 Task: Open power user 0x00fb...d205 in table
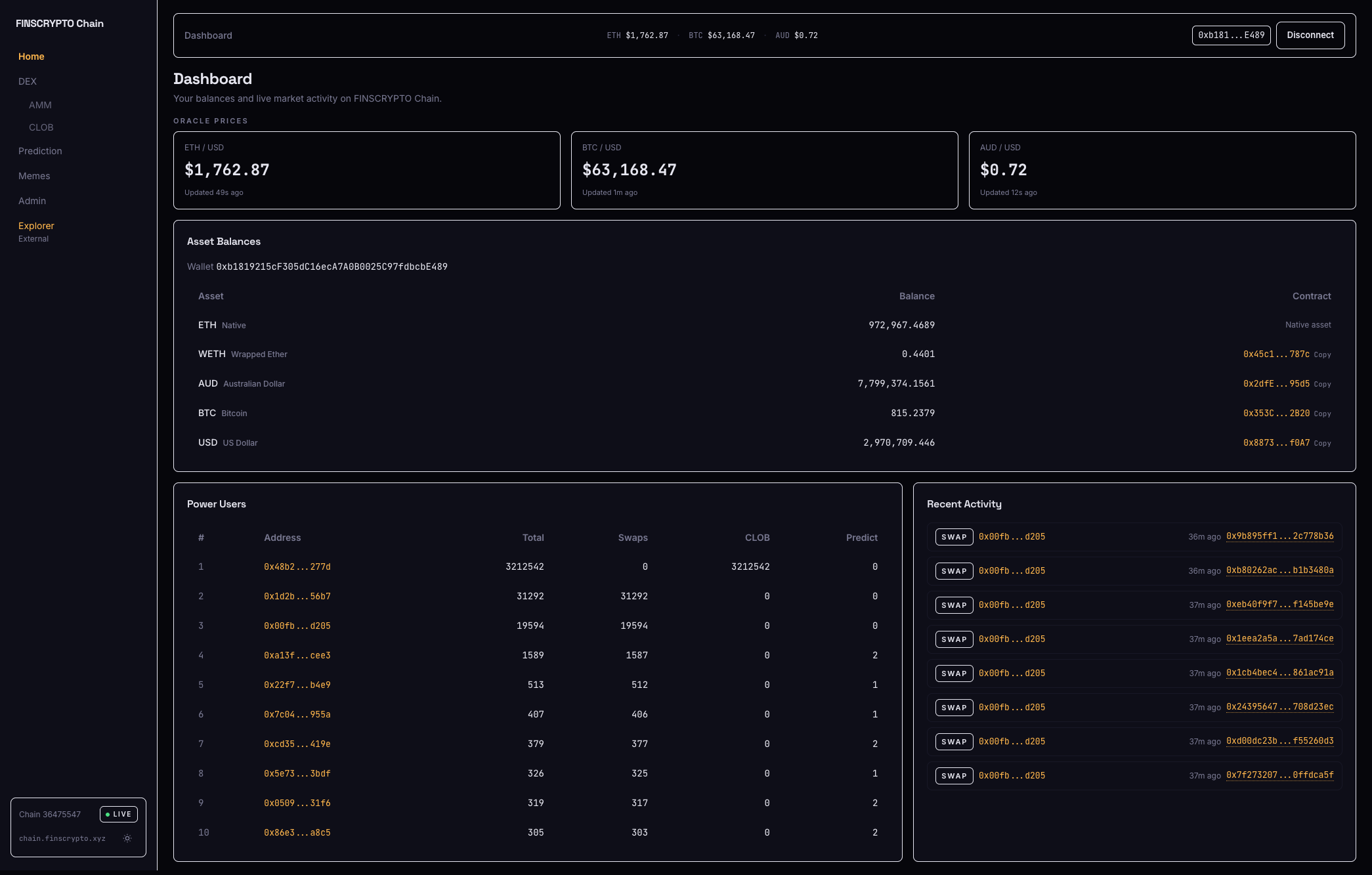[297, 626]
